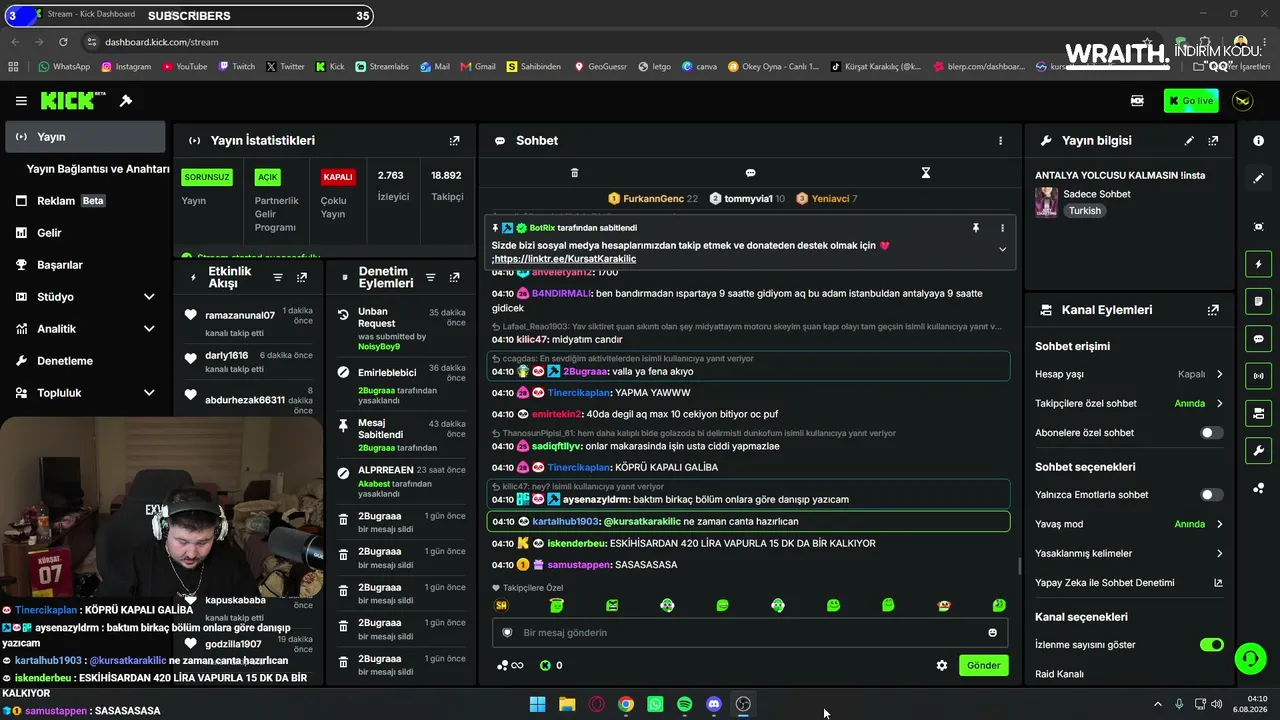The height and width of the screenshot is (720, 1280).
Task: Open Denetleme in the sidebar
Action: (x=83, y=361)
